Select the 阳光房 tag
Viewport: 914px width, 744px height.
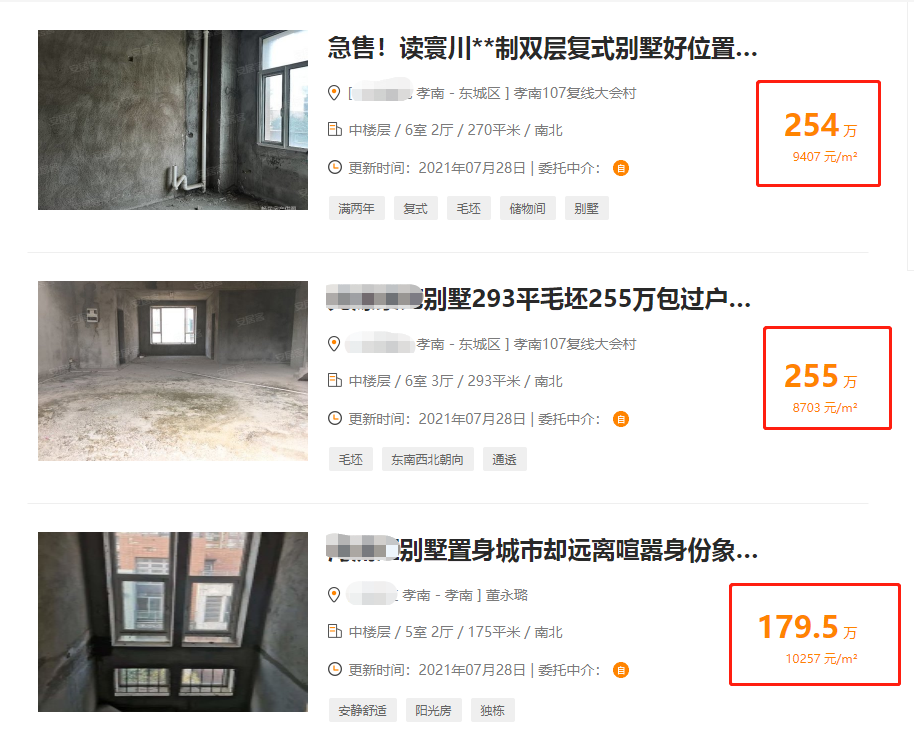tap(434, 710)
